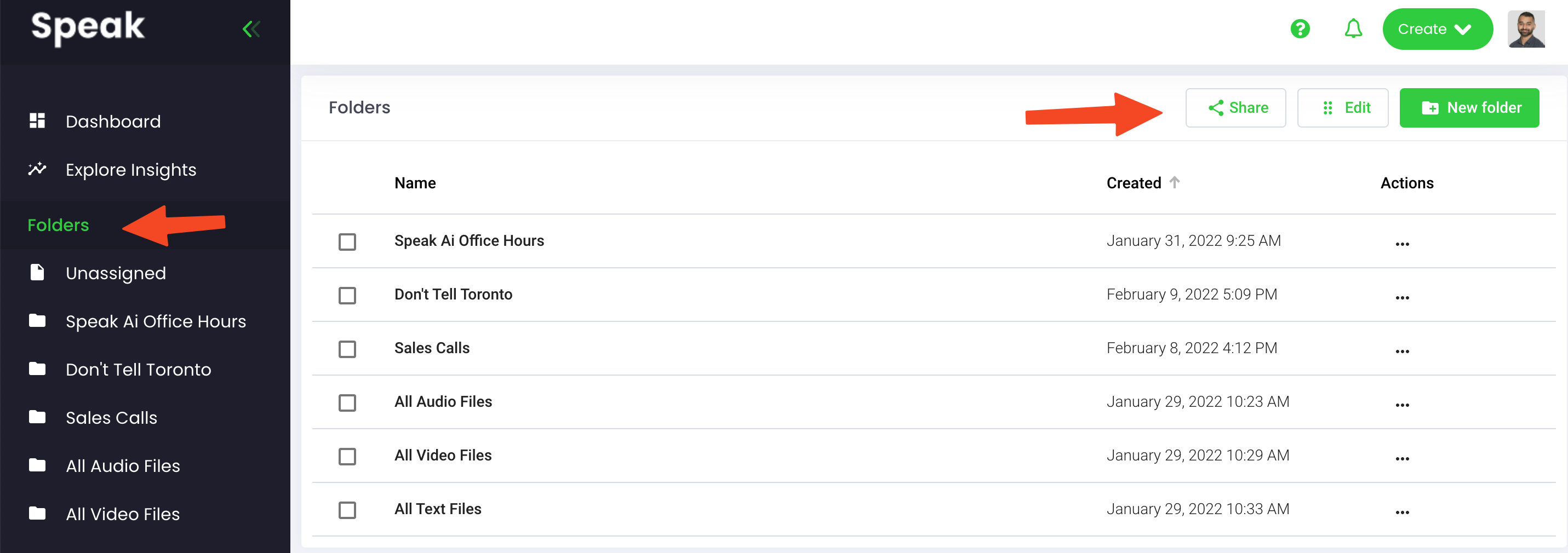1568x553 pixels.
Task: Select the All Text Files checkbox
Action: (347, 510)
